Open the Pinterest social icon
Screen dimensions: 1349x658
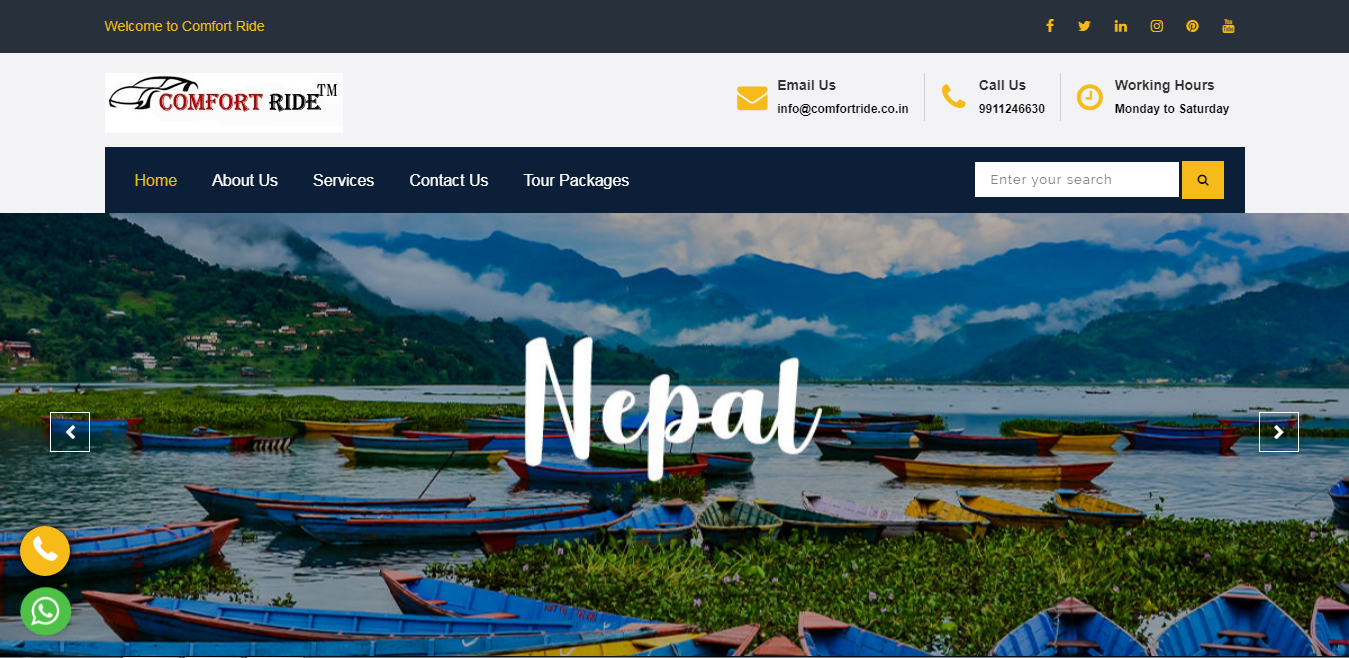(1192, 26)
